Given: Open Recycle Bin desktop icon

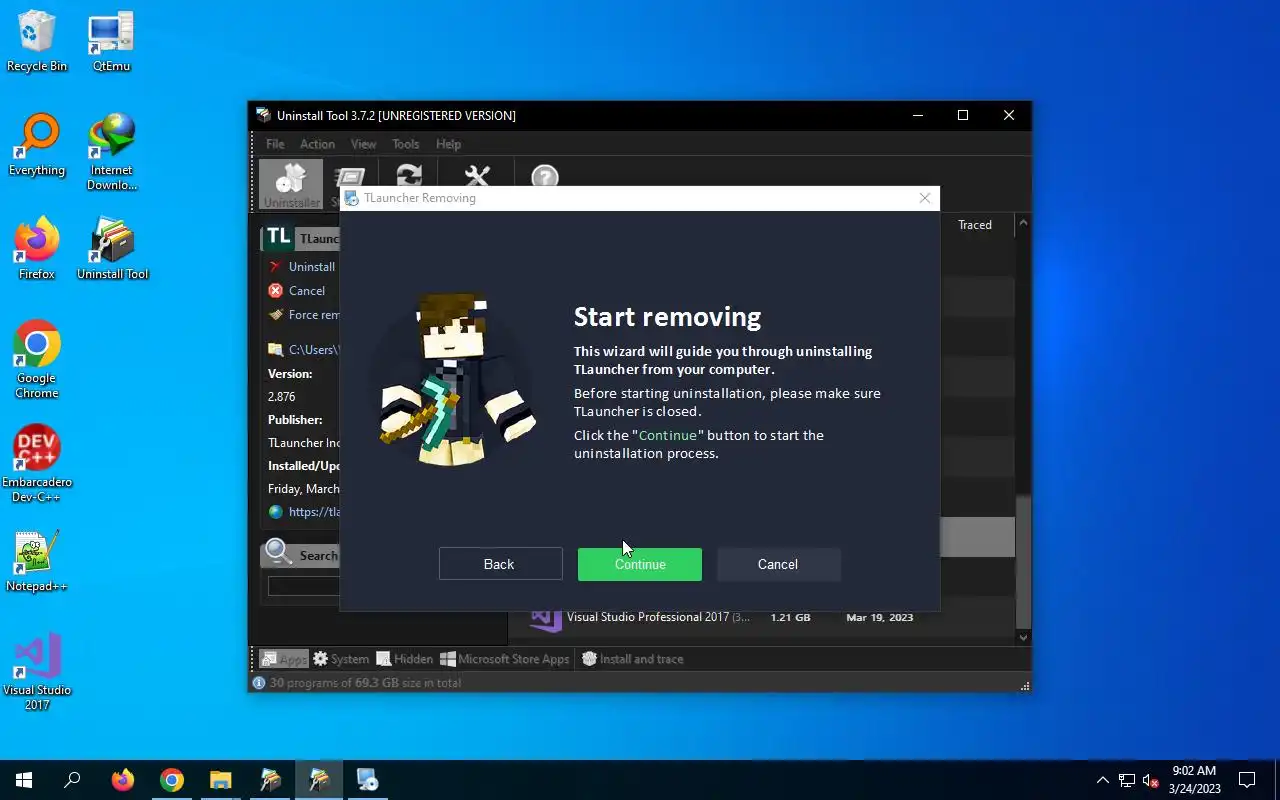Looking at the screenshot, I should tap(37, 42).
